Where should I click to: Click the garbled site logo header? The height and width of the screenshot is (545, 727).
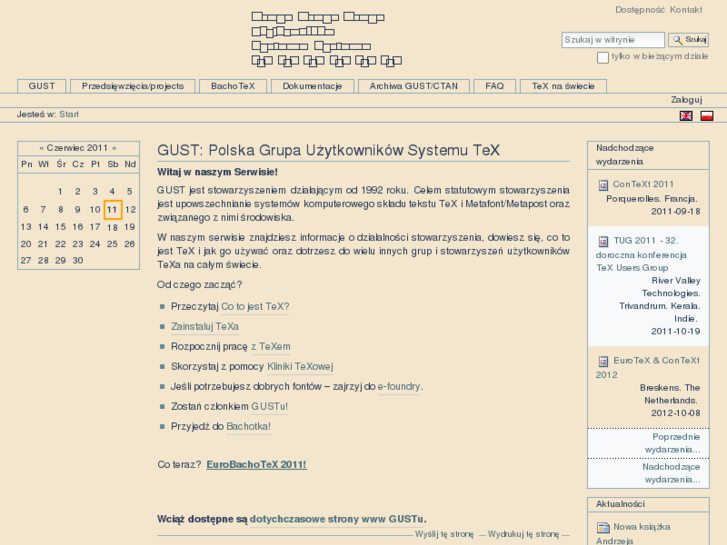[x=327, y=40]
